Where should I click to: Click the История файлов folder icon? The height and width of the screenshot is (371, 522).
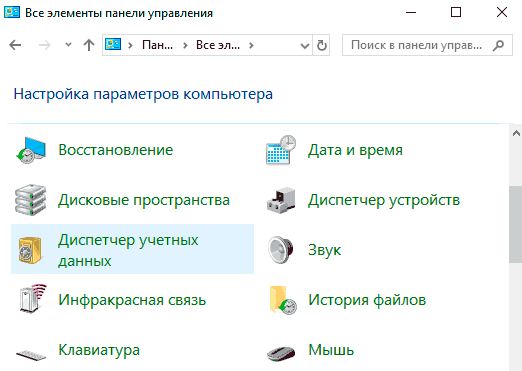click(283, 300)
